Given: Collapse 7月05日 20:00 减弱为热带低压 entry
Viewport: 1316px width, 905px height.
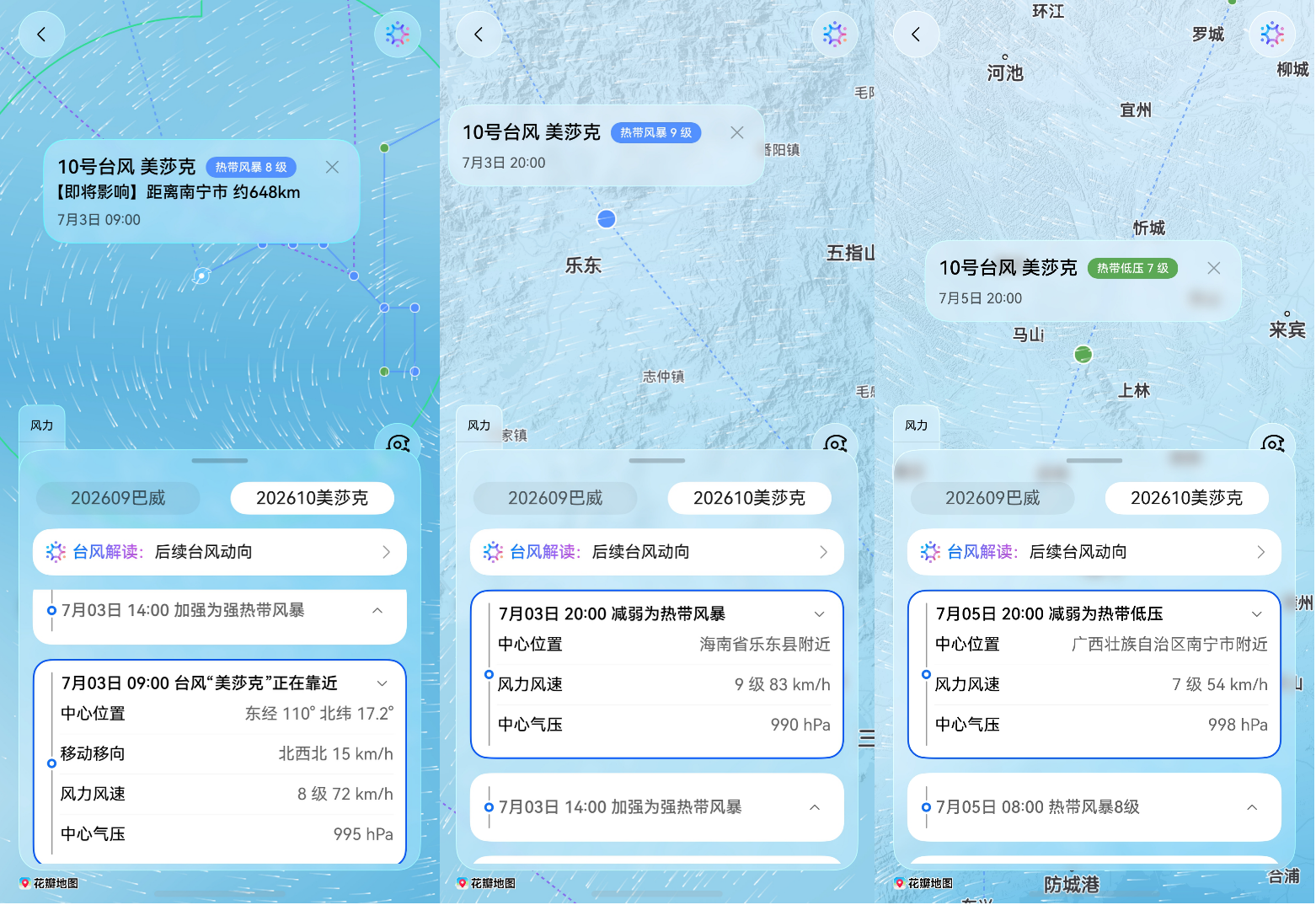Looking at the screenshot, I should click(x=1256, y=614).
